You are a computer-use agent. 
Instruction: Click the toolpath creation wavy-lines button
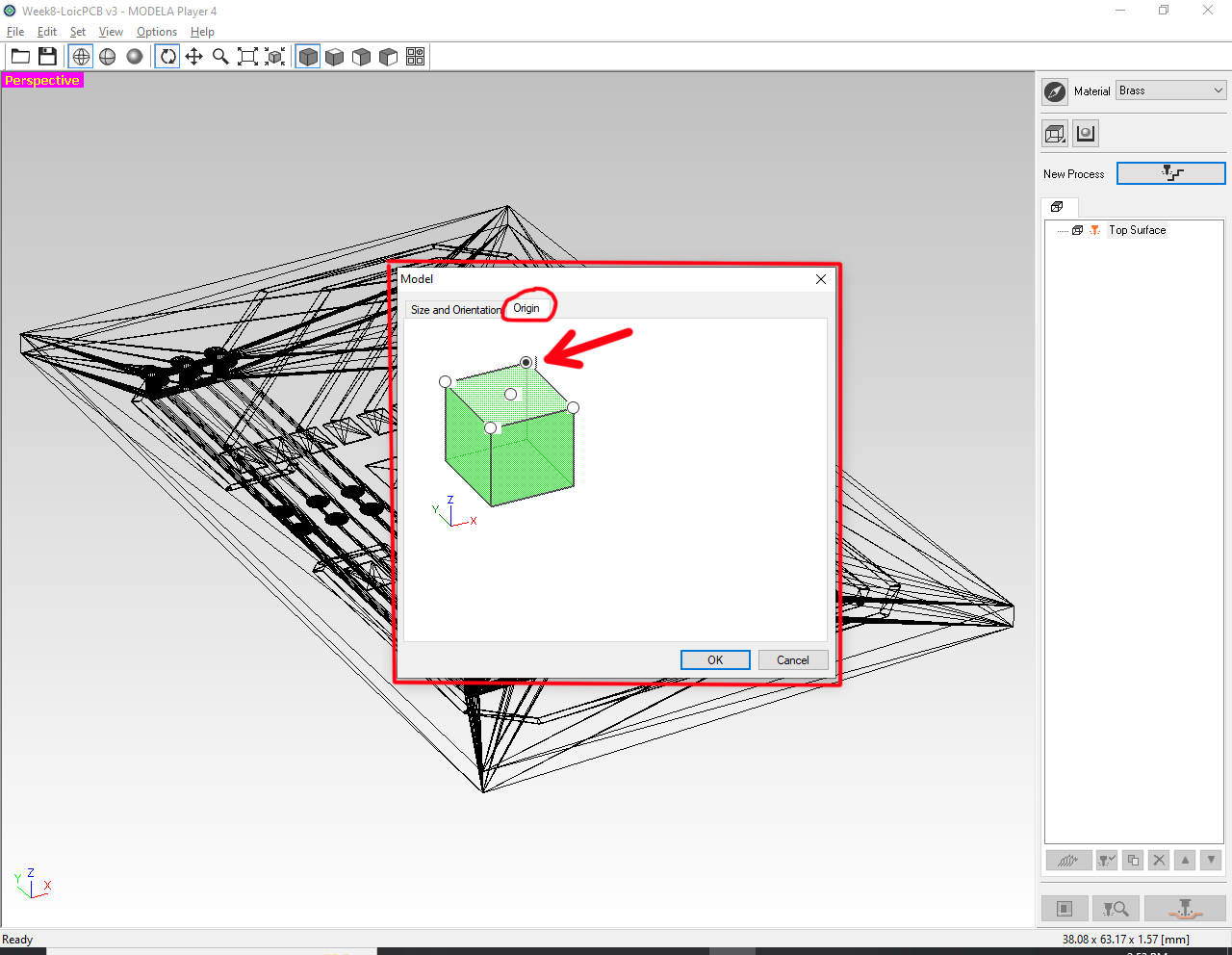(x=1068, y=860)
